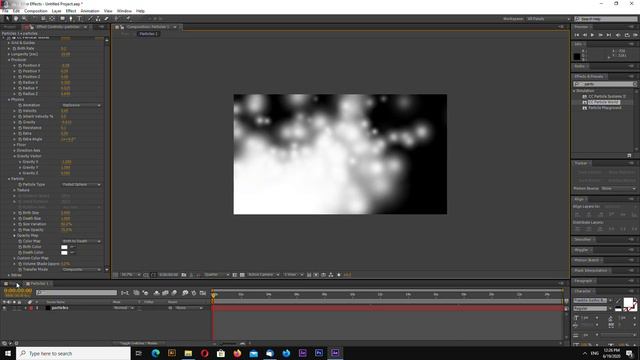Hide the particles layer in timeline
This screenshot has height=360, width=640.
click(4, 308)
